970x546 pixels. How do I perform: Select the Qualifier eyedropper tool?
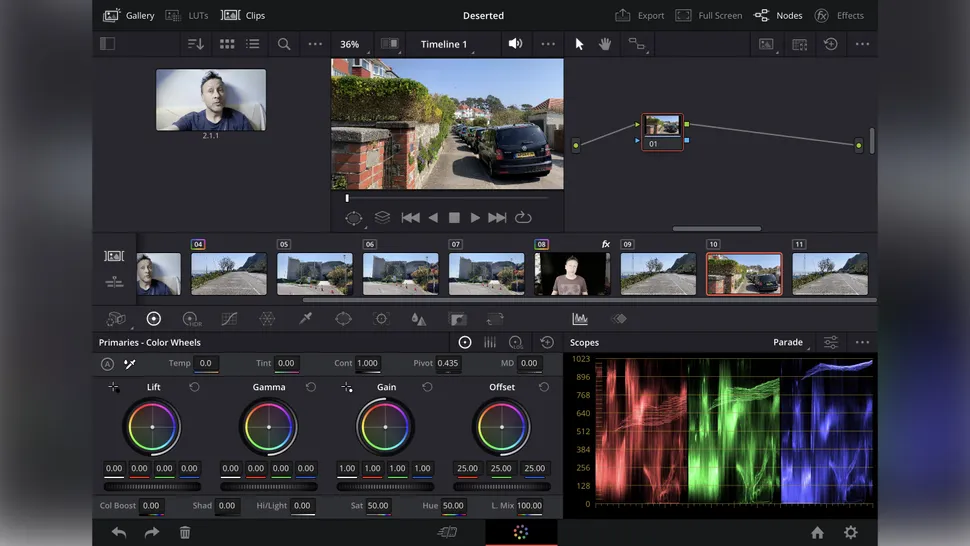[x=305, y=319]
